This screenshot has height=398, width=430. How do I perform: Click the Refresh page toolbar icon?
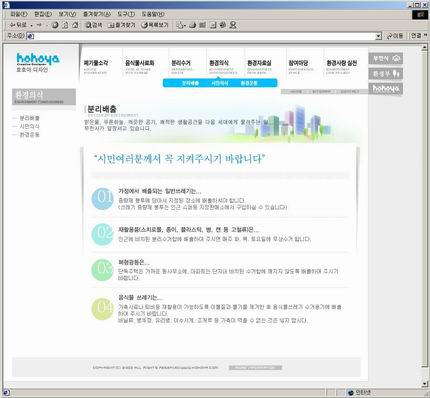pos(65,25)
